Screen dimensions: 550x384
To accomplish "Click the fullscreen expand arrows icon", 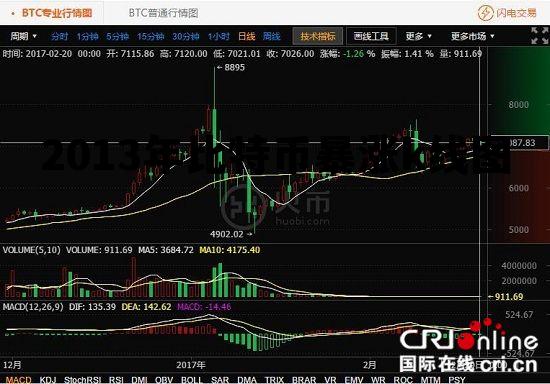I will click(x=539, y=35).
